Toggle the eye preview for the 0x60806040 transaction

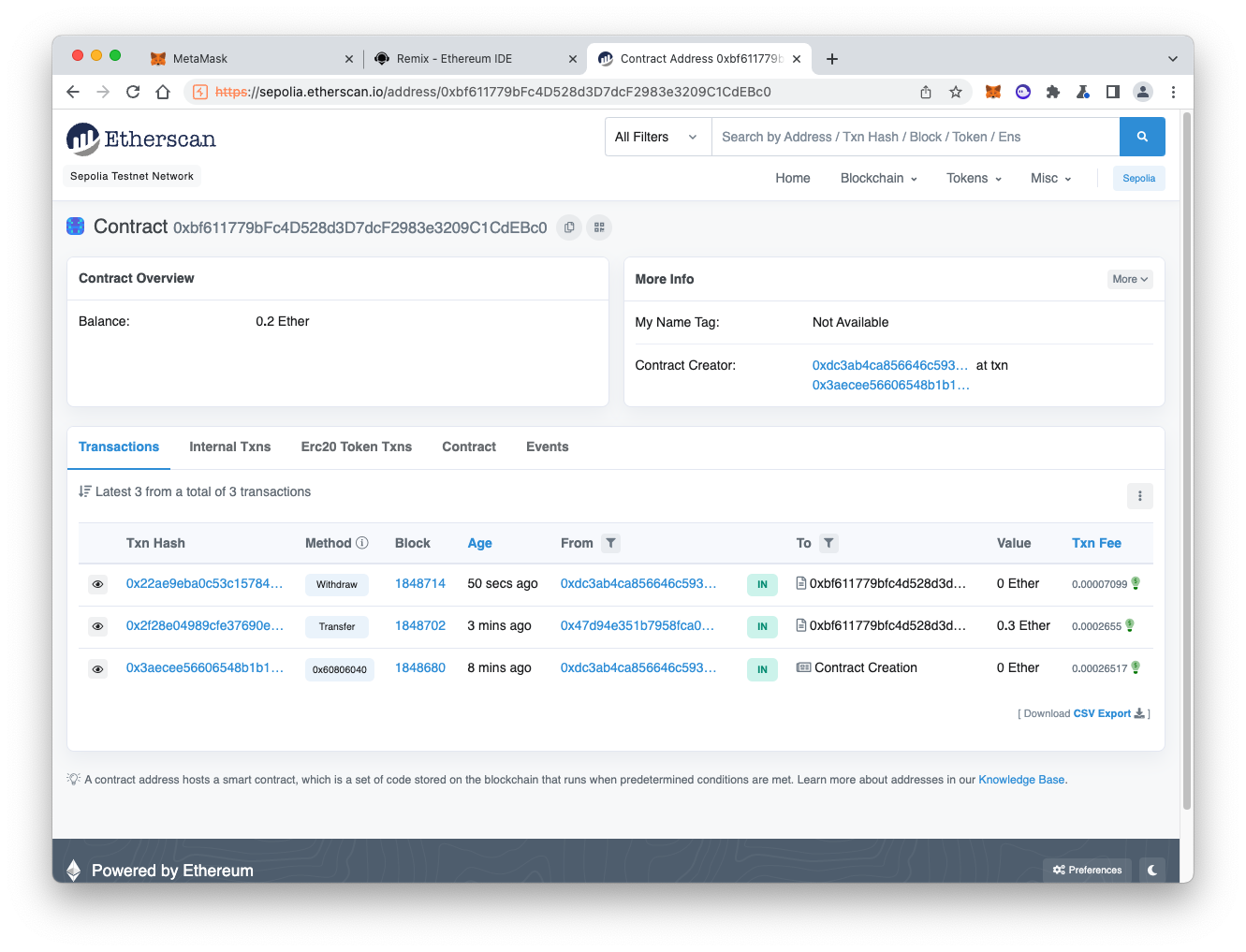coord(97,669)
